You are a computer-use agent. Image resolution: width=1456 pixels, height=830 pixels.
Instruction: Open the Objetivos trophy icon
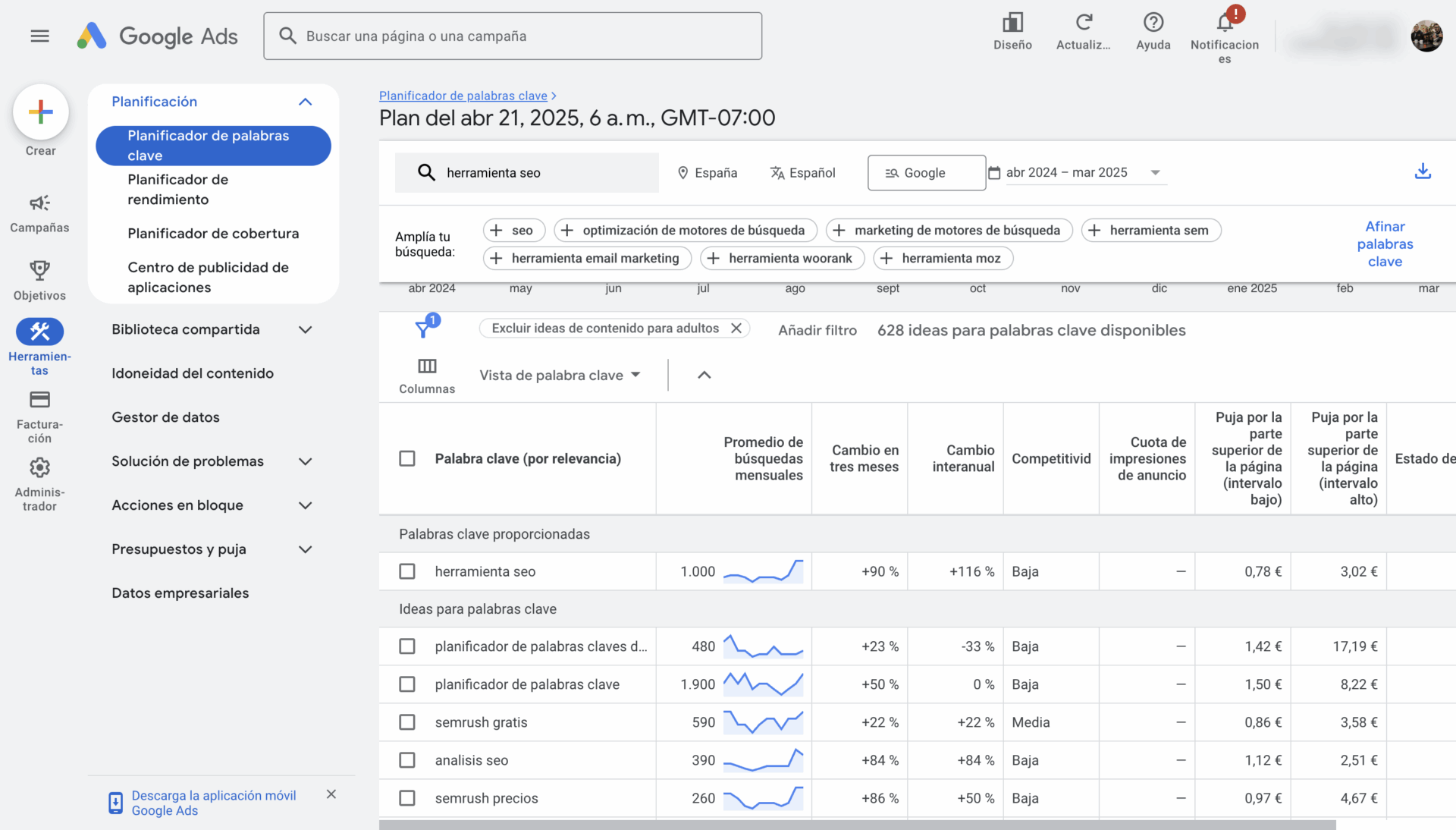(x=39, y=271)
